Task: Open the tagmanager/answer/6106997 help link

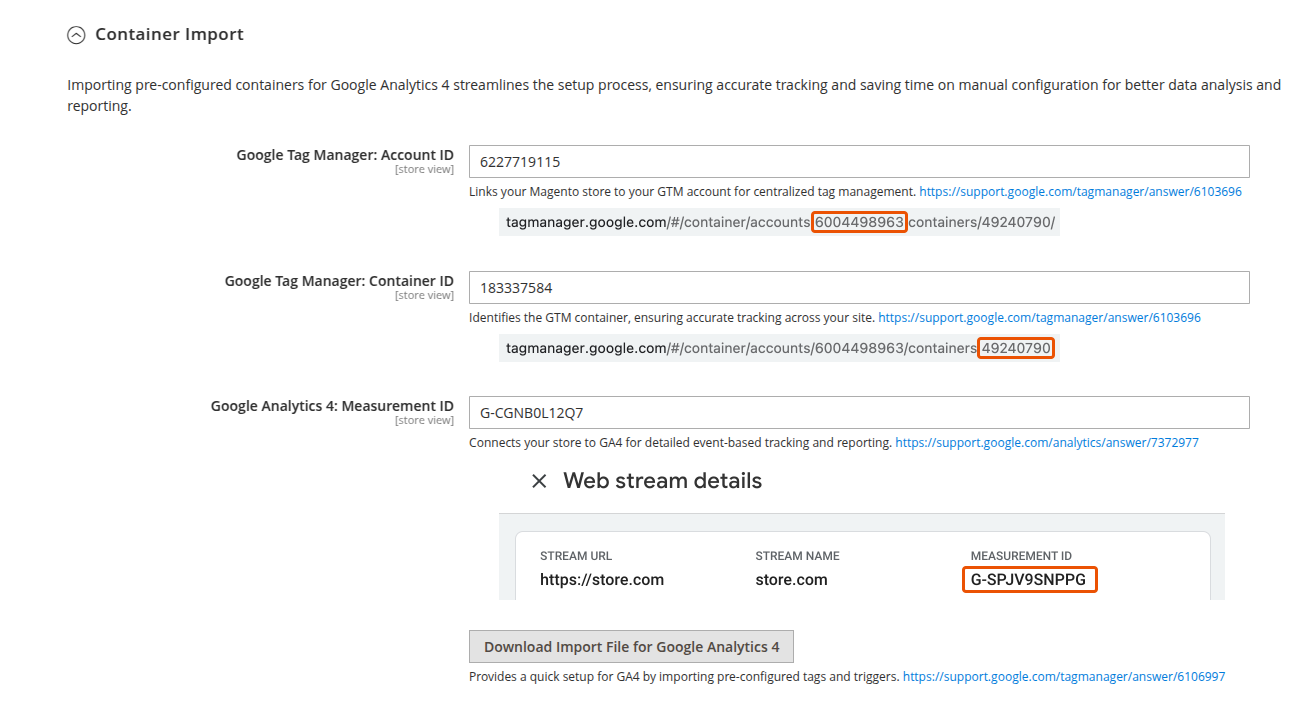Action: tap(1063, 677)
